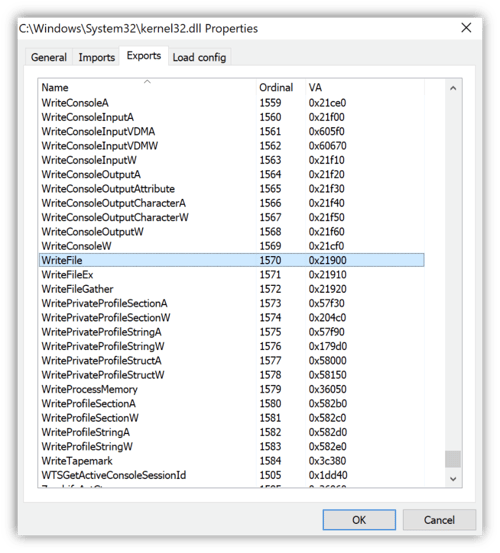The image size is (500, 553).
Task: Sort by the Name column header
Action: tap(147, 87)
